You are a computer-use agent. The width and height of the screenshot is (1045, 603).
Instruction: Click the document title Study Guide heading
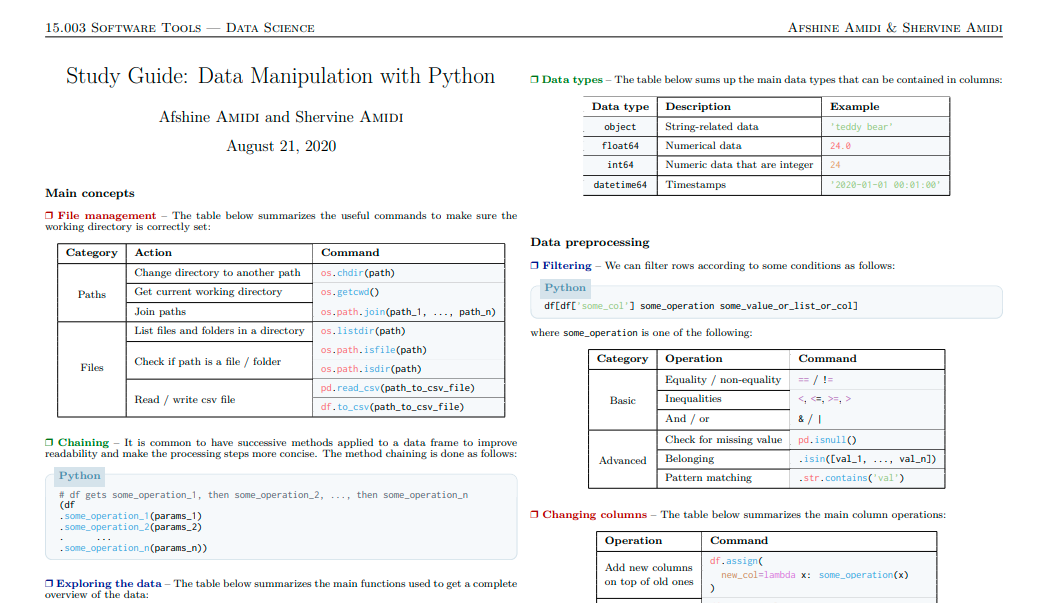(x=281, y=76)
